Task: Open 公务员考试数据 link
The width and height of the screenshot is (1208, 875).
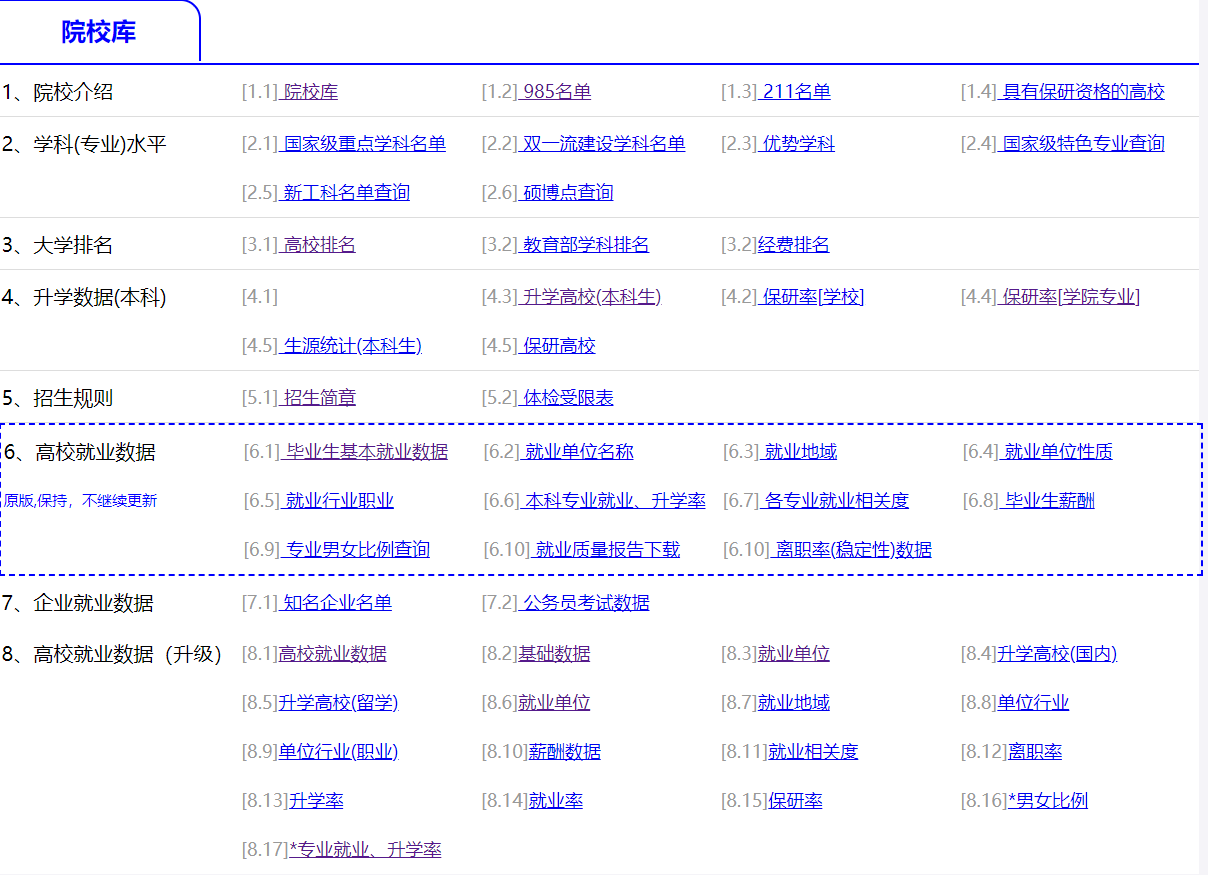Action: click(585, 603)
